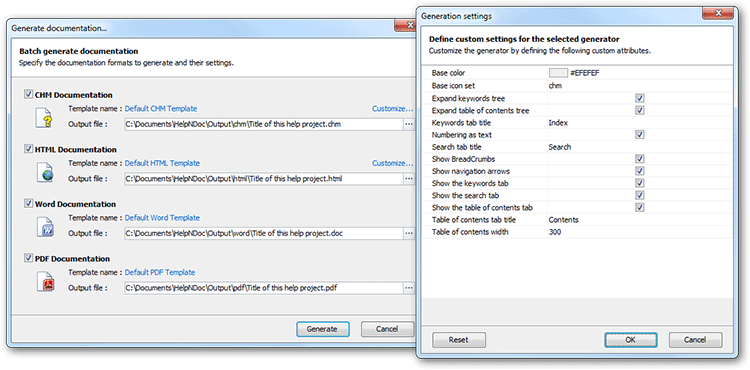Close the Generation settings window
This screenshot has width=750, height=370.
717,12
